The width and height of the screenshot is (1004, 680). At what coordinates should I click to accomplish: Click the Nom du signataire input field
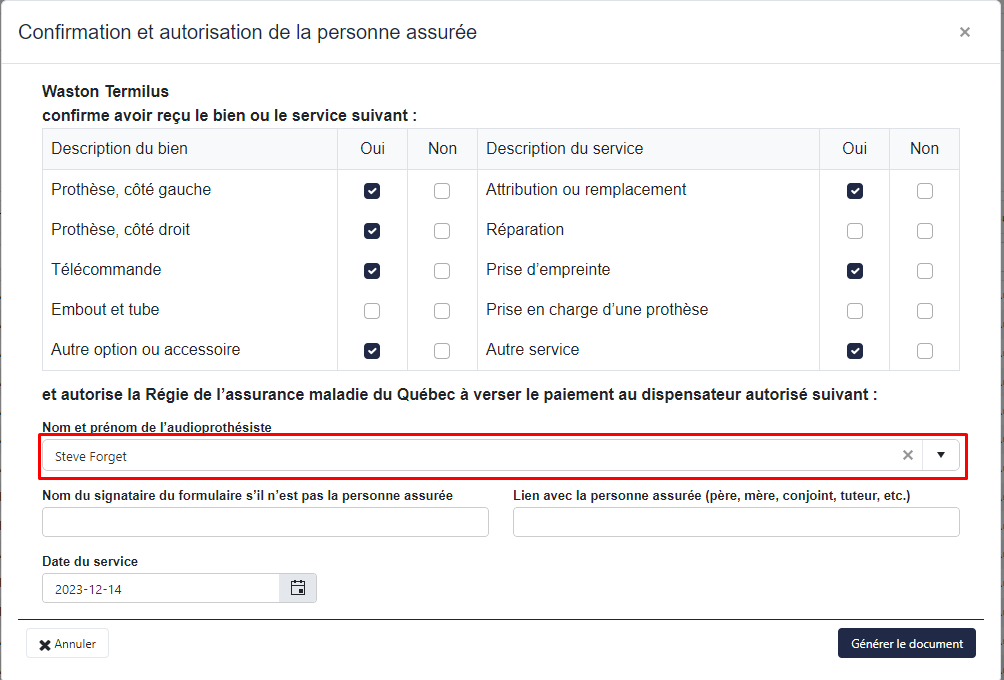tap(265, 522)
